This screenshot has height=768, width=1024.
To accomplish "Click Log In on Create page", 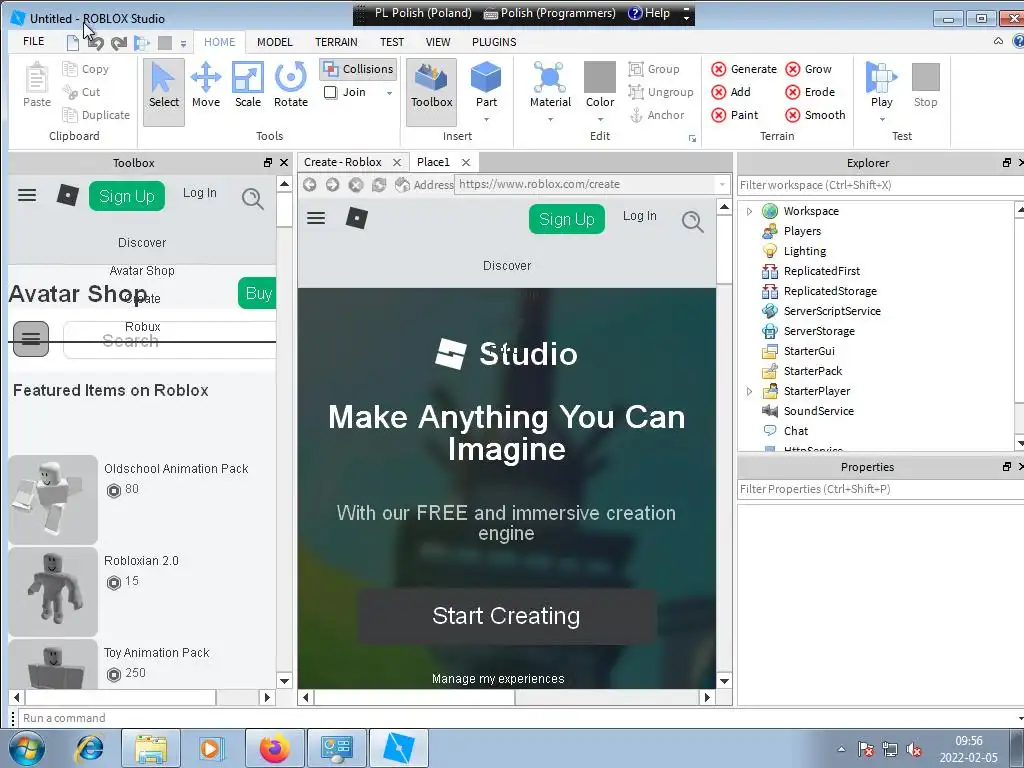I will (639, 216).
